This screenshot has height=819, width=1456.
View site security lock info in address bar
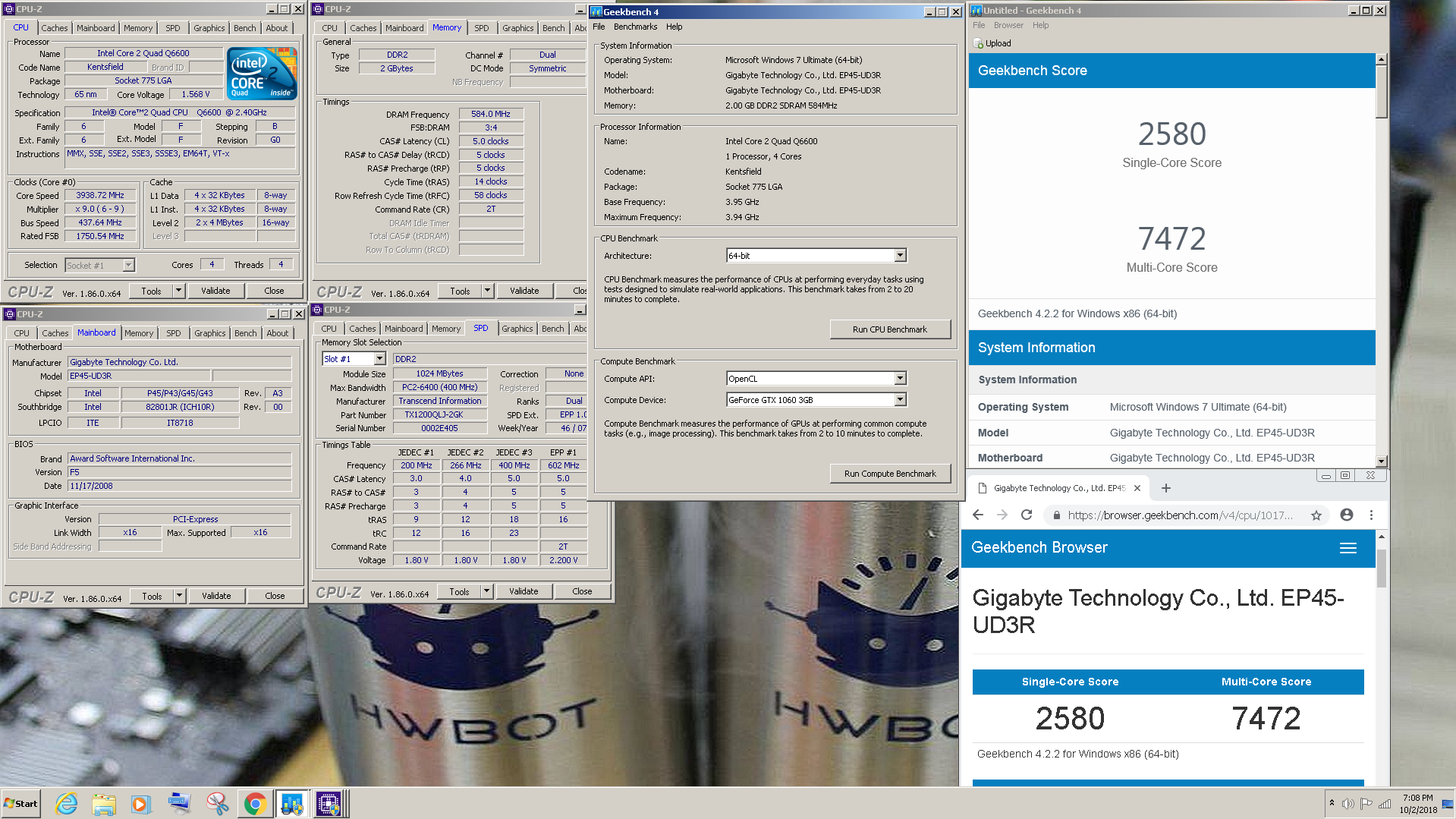[1055, 515]
